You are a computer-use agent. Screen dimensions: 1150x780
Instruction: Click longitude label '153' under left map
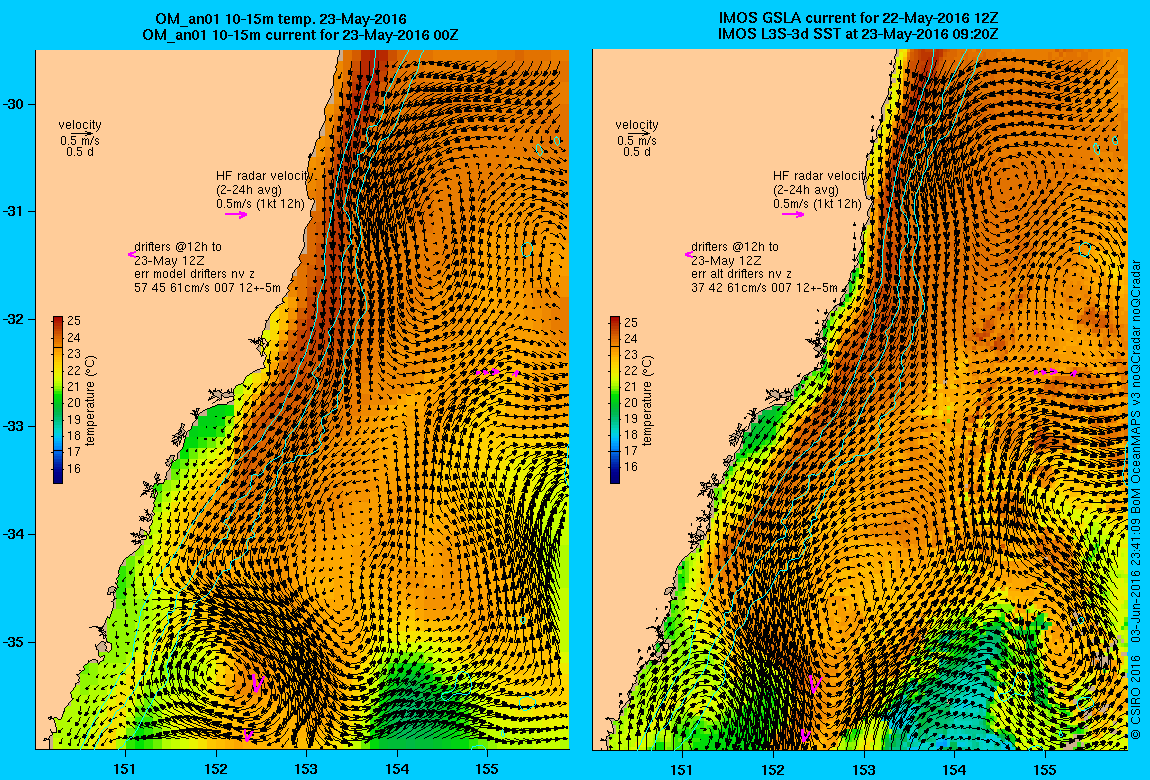[306, 769]
